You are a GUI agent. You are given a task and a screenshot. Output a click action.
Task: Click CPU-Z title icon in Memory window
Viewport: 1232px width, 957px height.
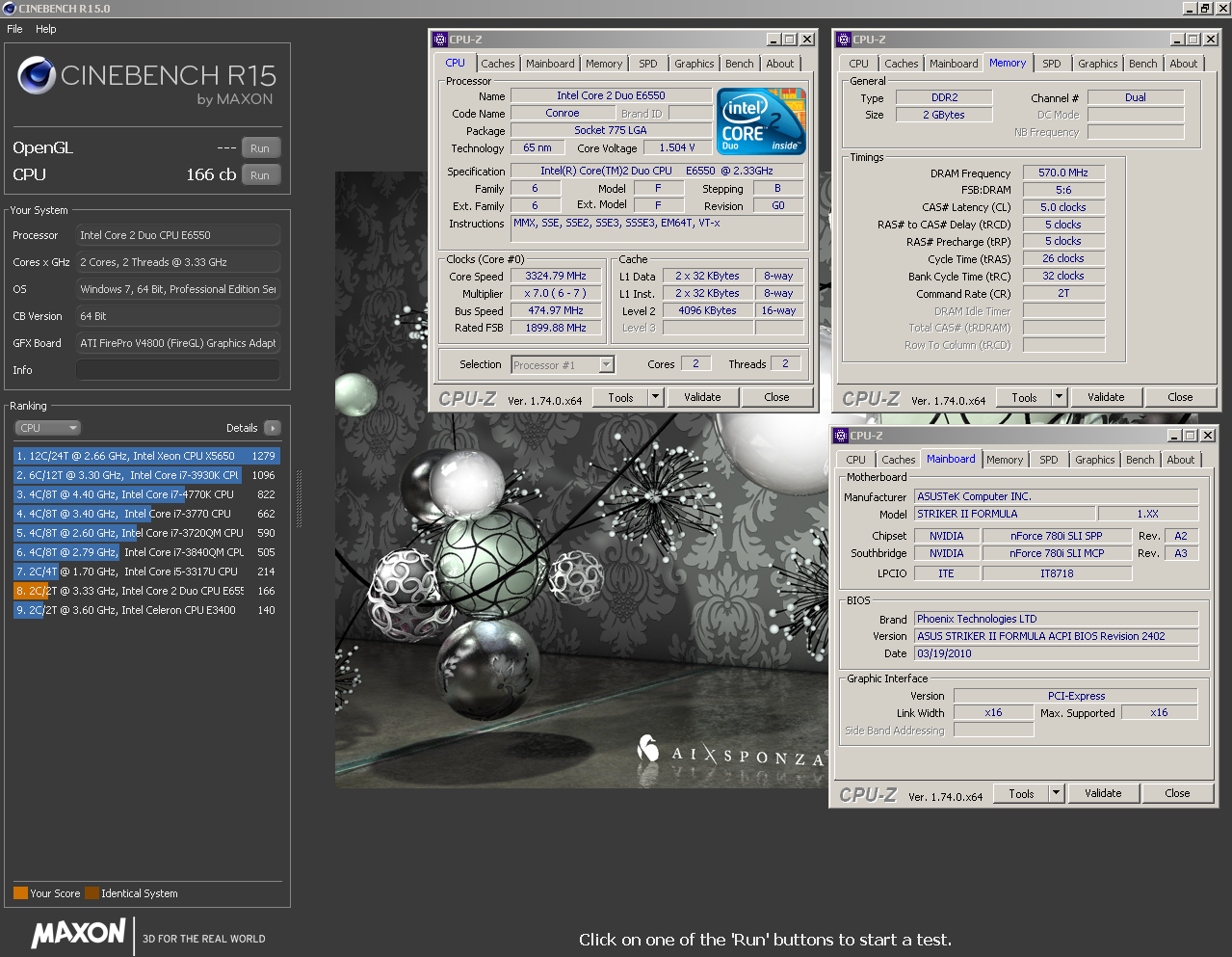[x=843, y=40]
